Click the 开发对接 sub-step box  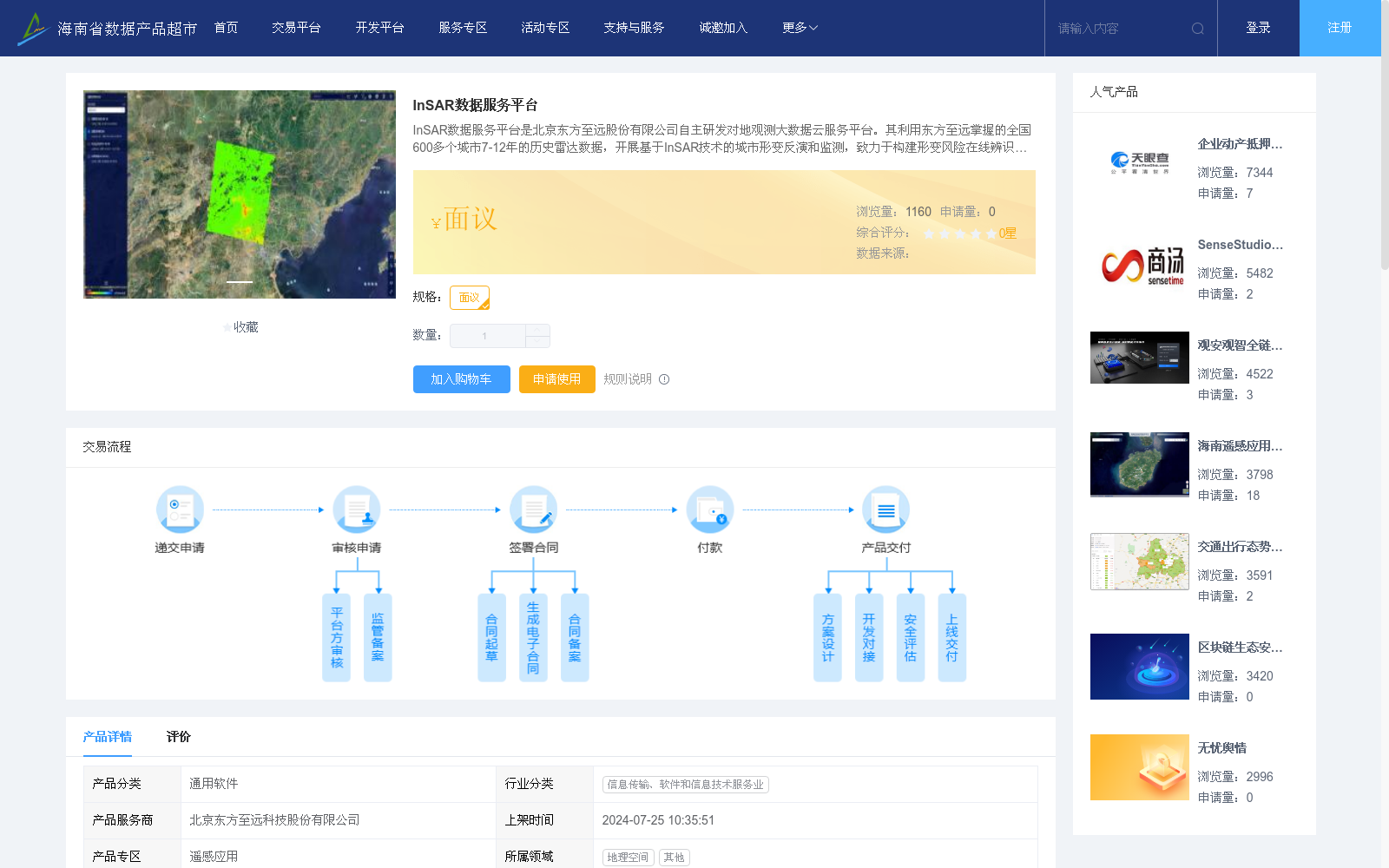[869, 638]
